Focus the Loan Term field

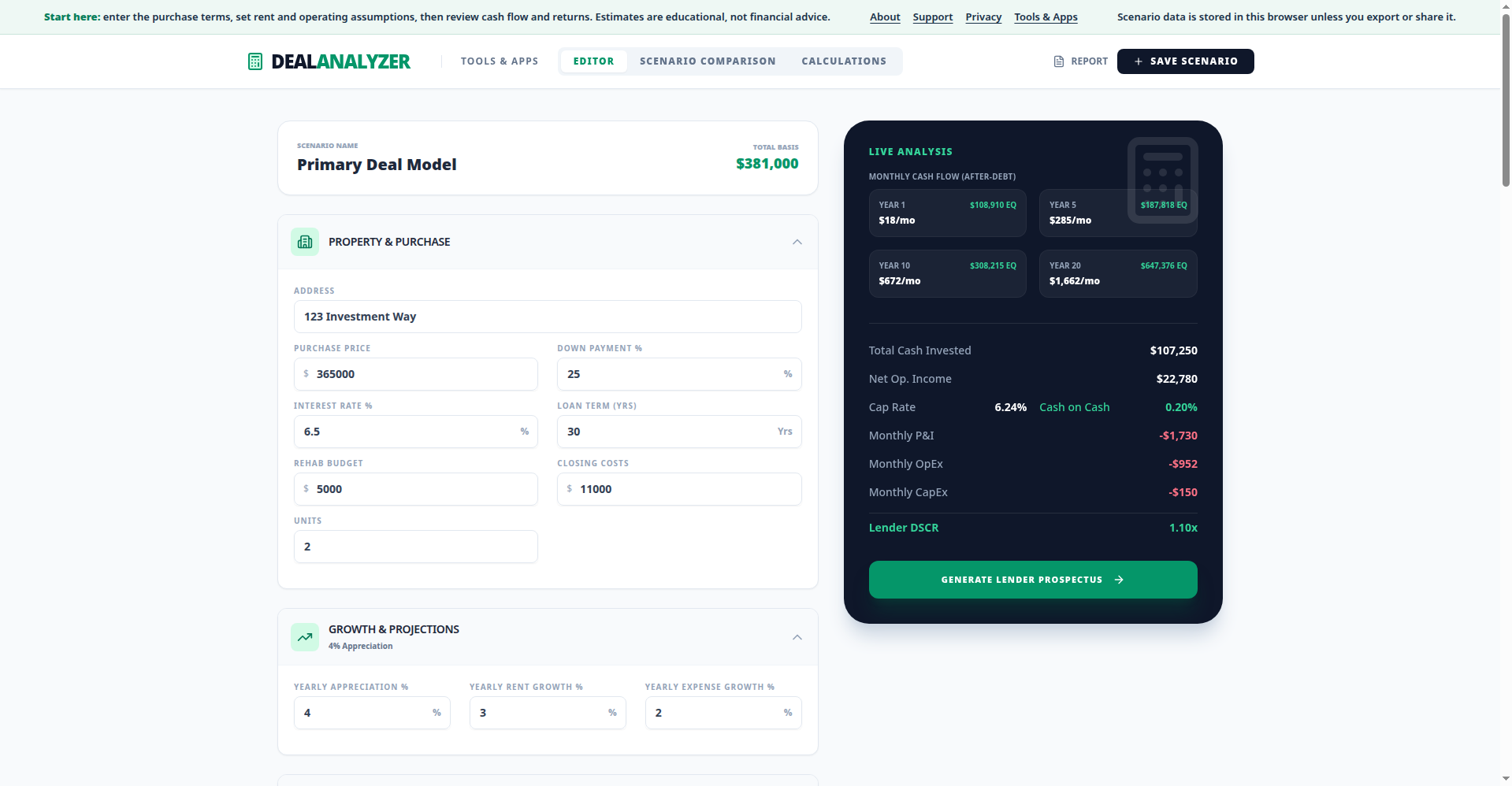pyautogui.click(x=679, y=432)
